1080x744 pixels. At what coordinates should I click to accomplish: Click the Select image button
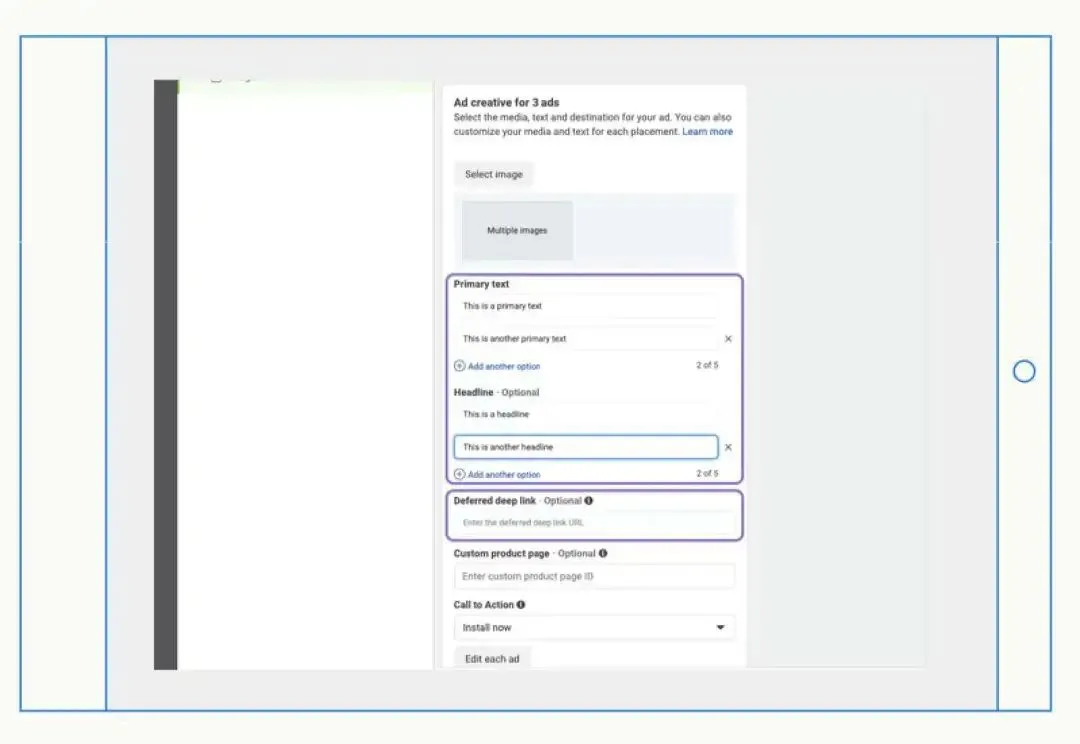point(494,174)
